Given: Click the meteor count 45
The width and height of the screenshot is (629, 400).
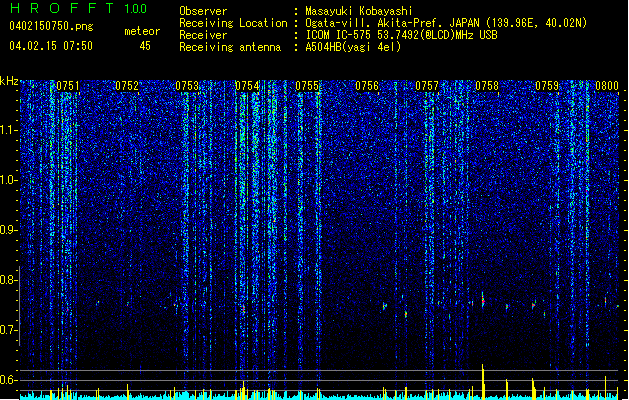Looking at the screenshot, I should click(x=145, y=46).
